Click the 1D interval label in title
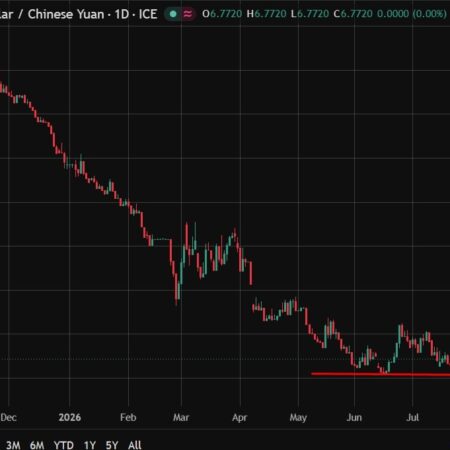This screenshot has height=450, width=450. (122, 14)
